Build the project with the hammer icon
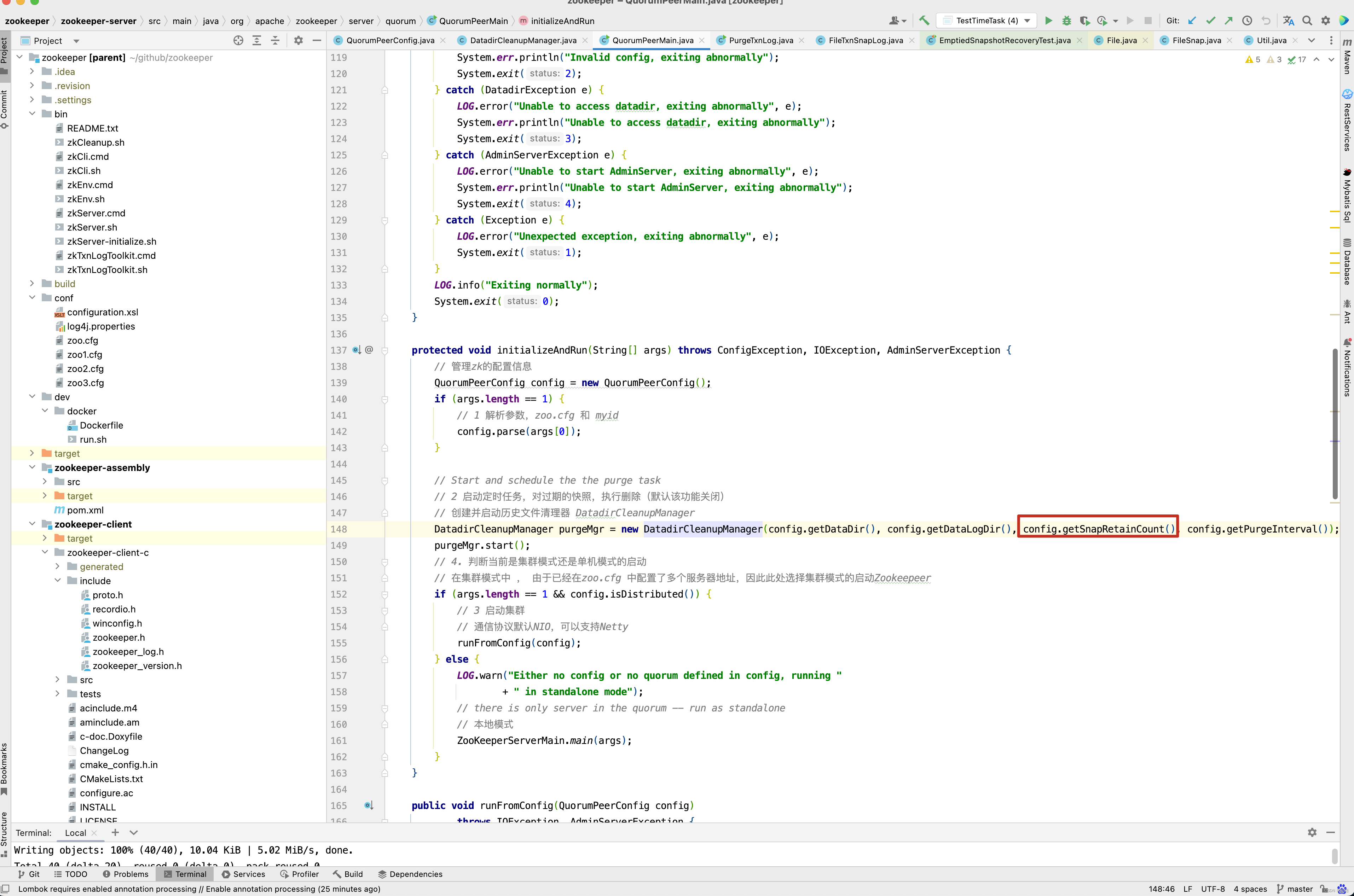This screenshot has height=896, width=1354. pyautogui.click(x=924, y=21)
